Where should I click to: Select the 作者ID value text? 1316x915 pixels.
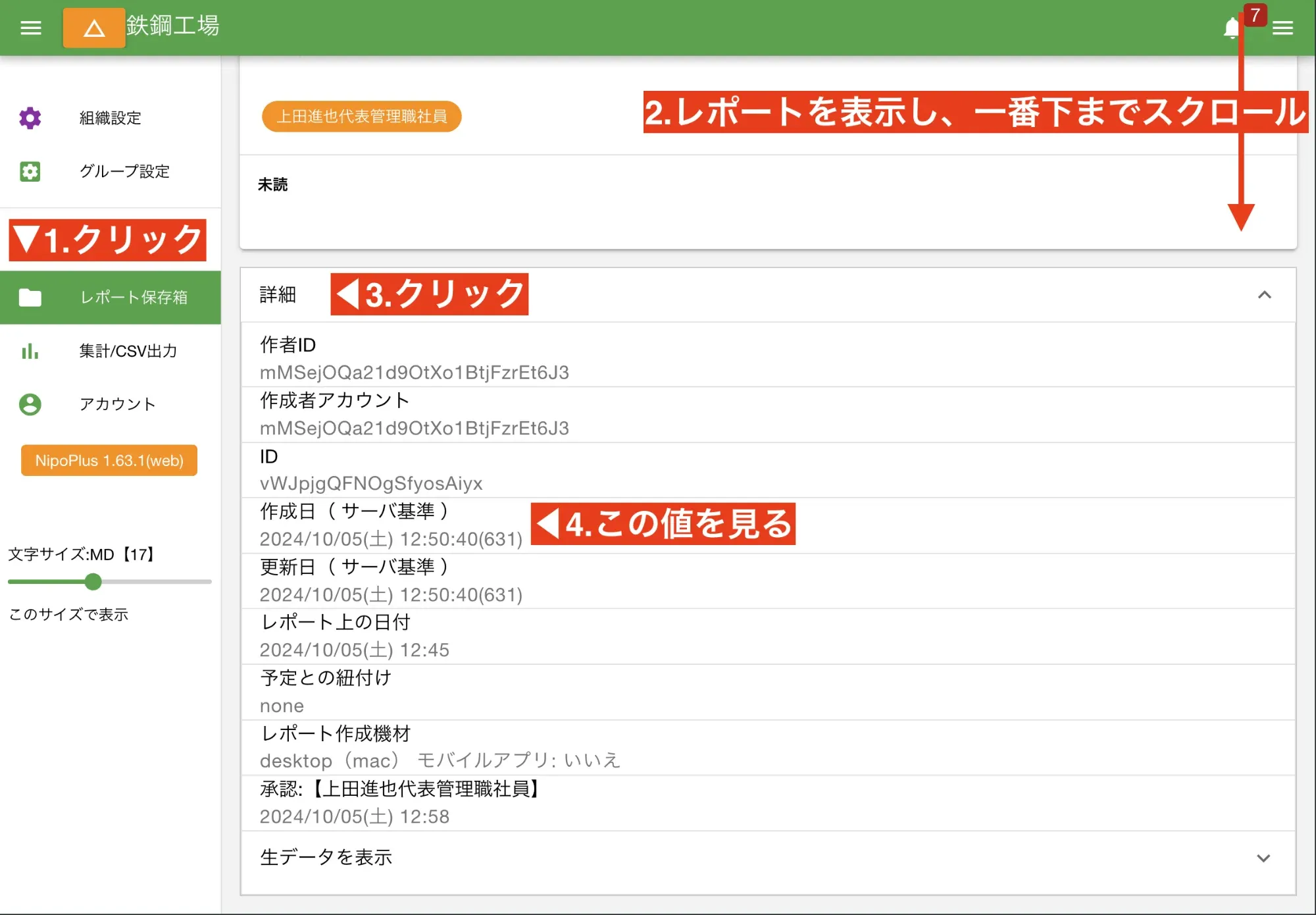pos(415,372)
